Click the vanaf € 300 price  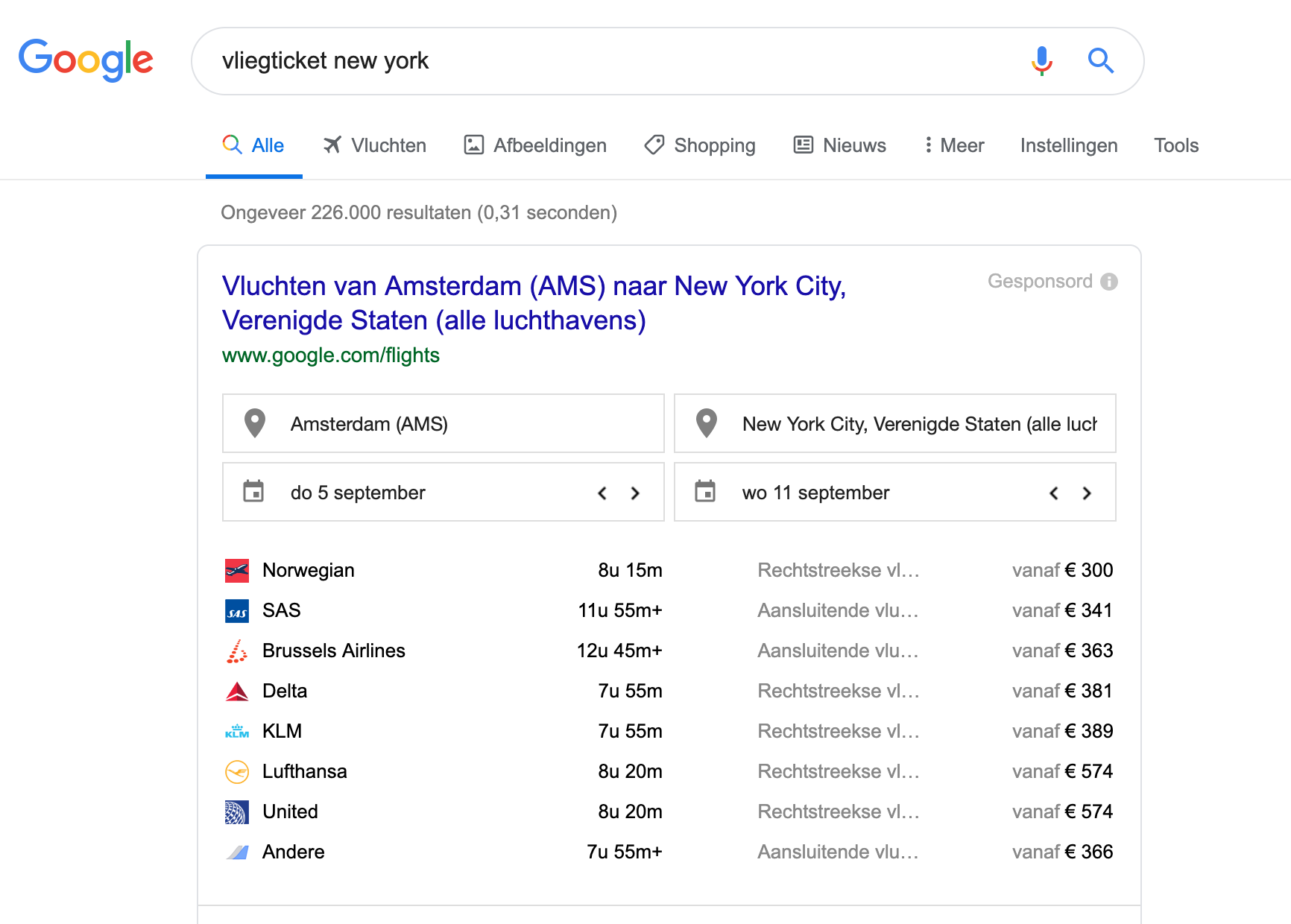click(1062, 571)
